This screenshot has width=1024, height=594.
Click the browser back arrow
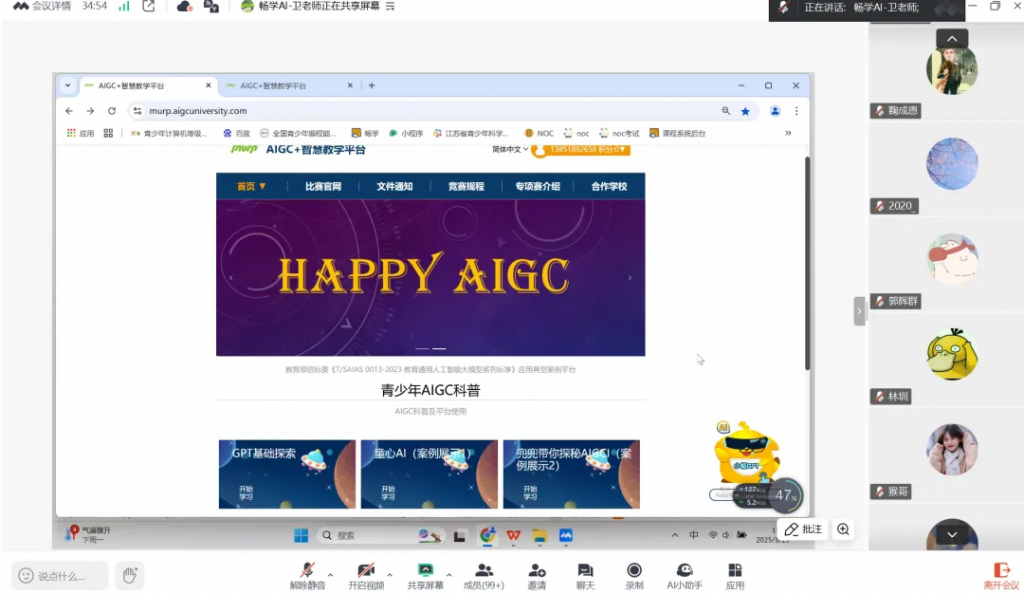pos(69,111)
